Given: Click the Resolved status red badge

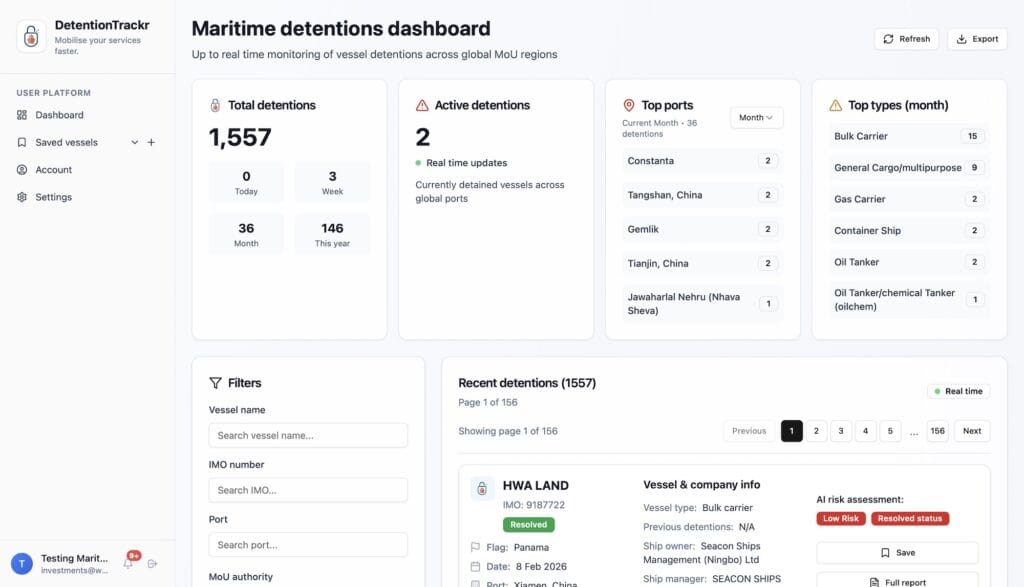Looking at the screenshot, I should pos(910,518).
